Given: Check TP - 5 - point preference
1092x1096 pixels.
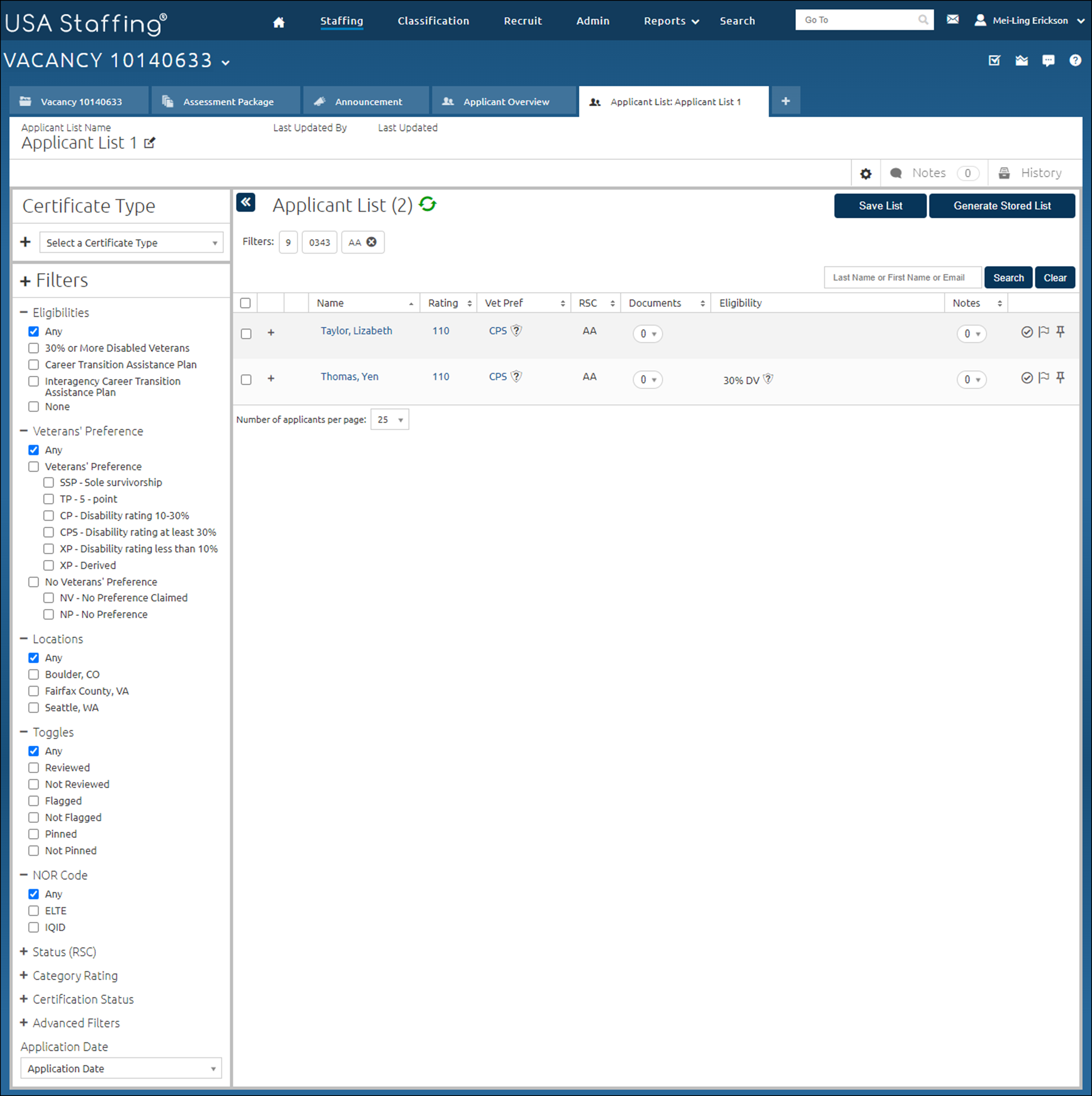Looking at the screenshot, I should pos(49,499).
